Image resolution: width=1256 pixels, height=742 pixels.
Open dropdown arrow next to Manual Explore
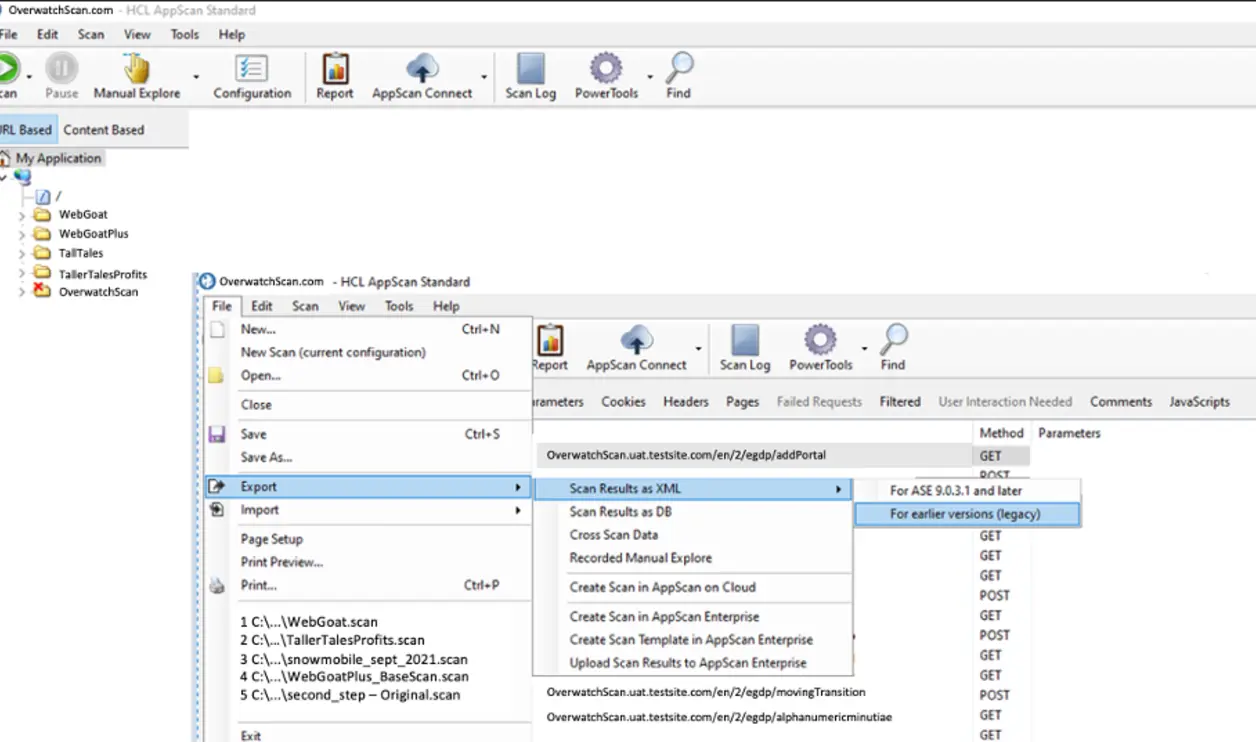pyautogui.click(x=196, y=77)
